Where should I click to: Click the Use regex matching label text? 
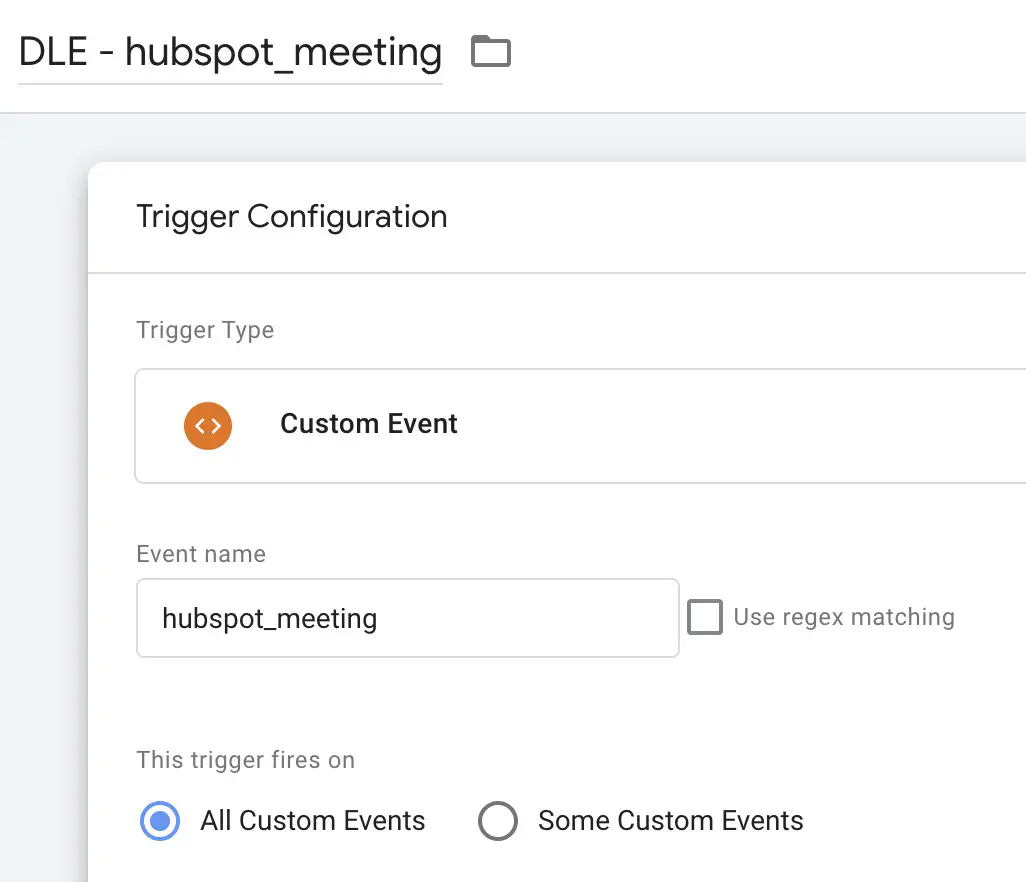click(844, 617)
